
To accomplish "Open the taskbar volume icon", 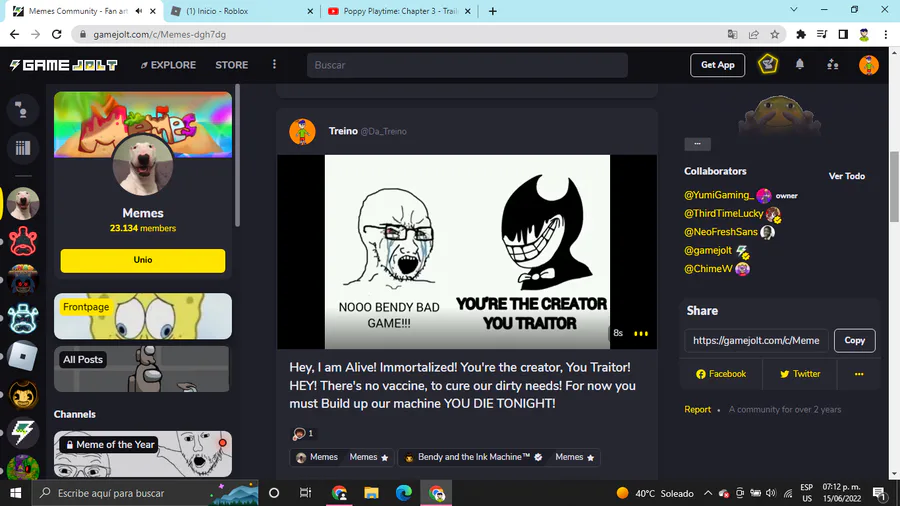I will 771,493.
